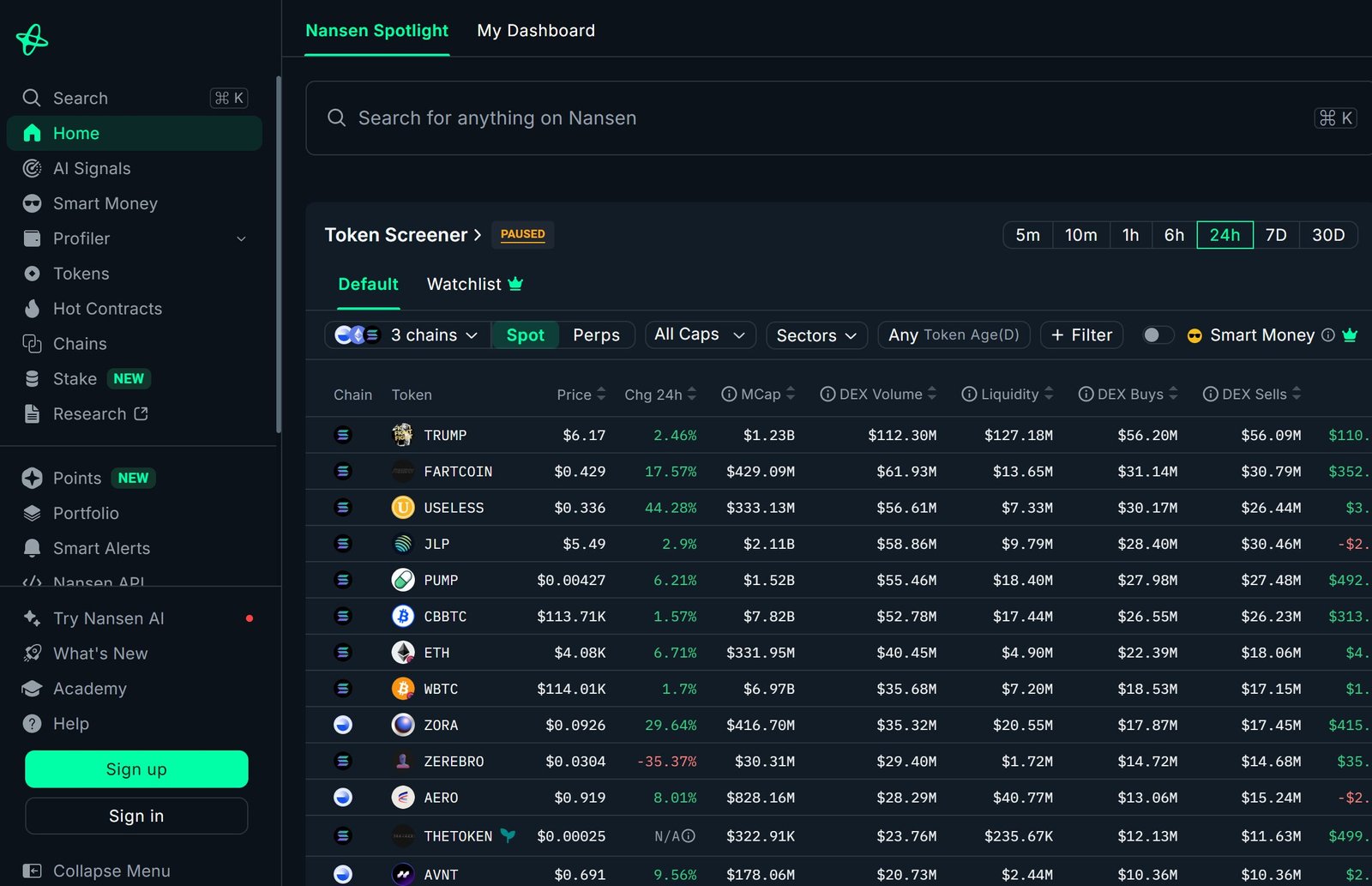This screenshot has height=886, width=1372.
Task: Navigate to Hot Contracts
Action: [107, 308]
